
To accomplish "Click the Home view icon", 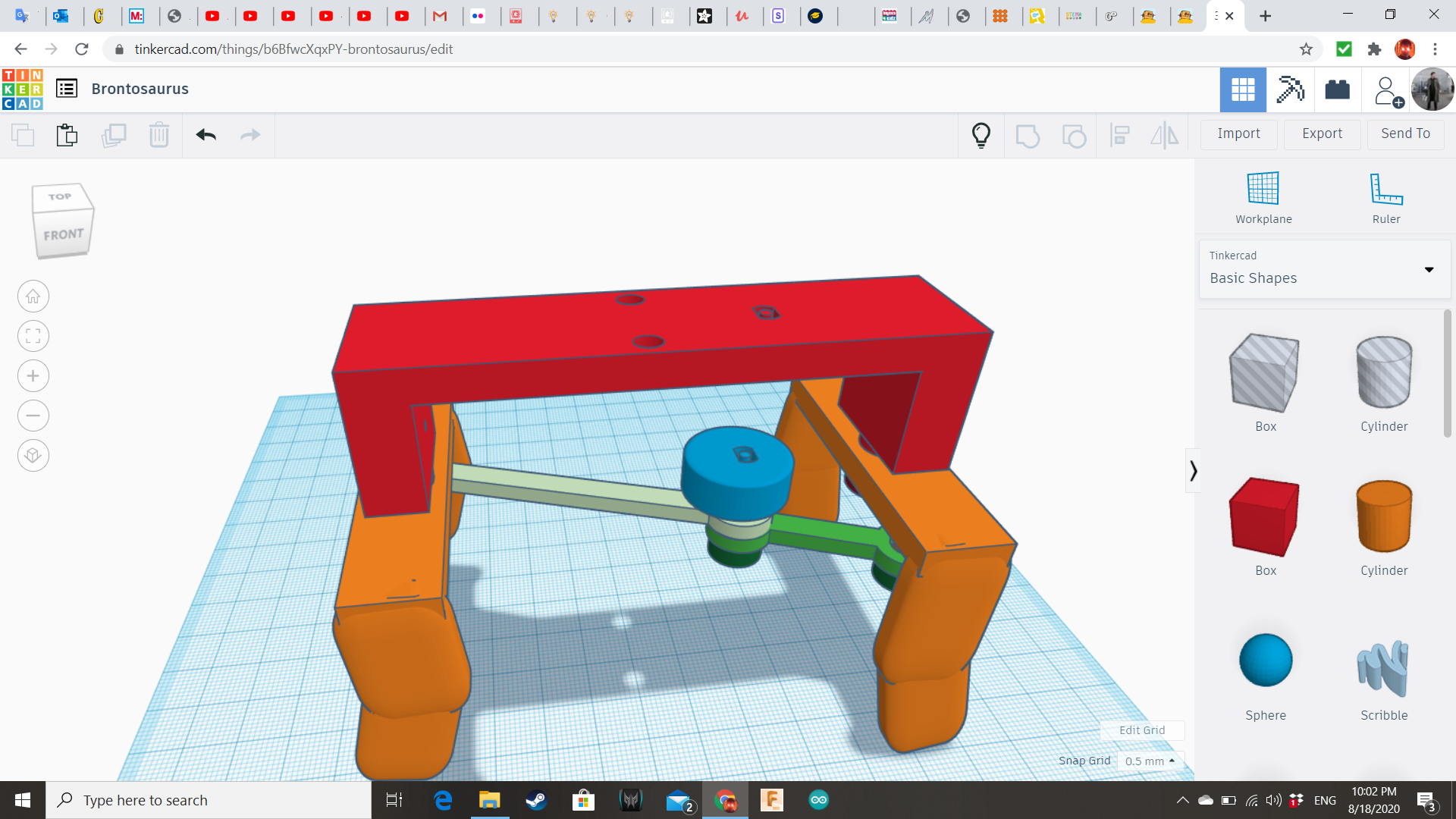I will (x=33, y=297).
